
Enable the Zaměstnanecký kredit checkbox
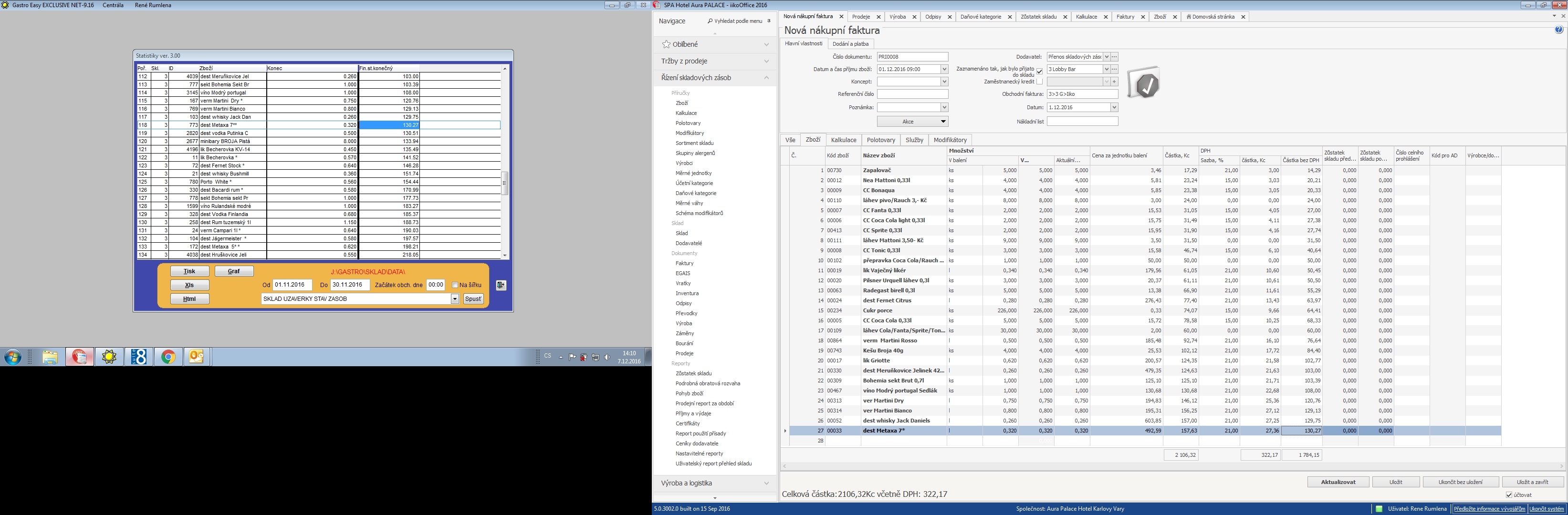[1040, 82]
